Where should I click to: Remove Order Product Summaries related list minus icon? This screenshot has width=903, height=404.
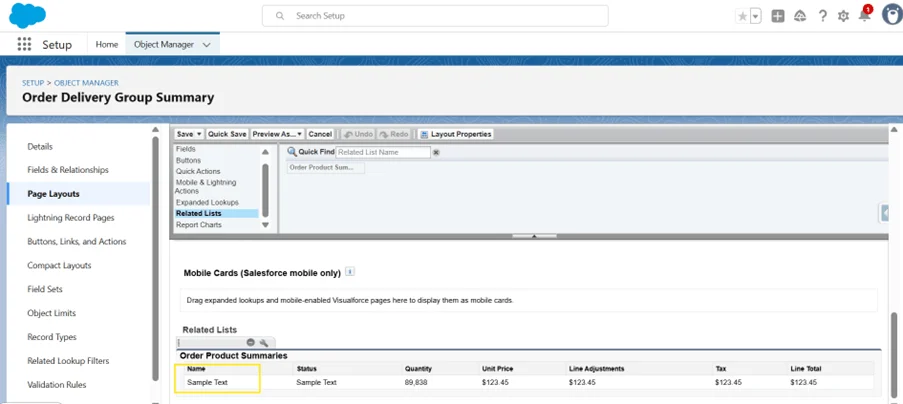(251, 342)
